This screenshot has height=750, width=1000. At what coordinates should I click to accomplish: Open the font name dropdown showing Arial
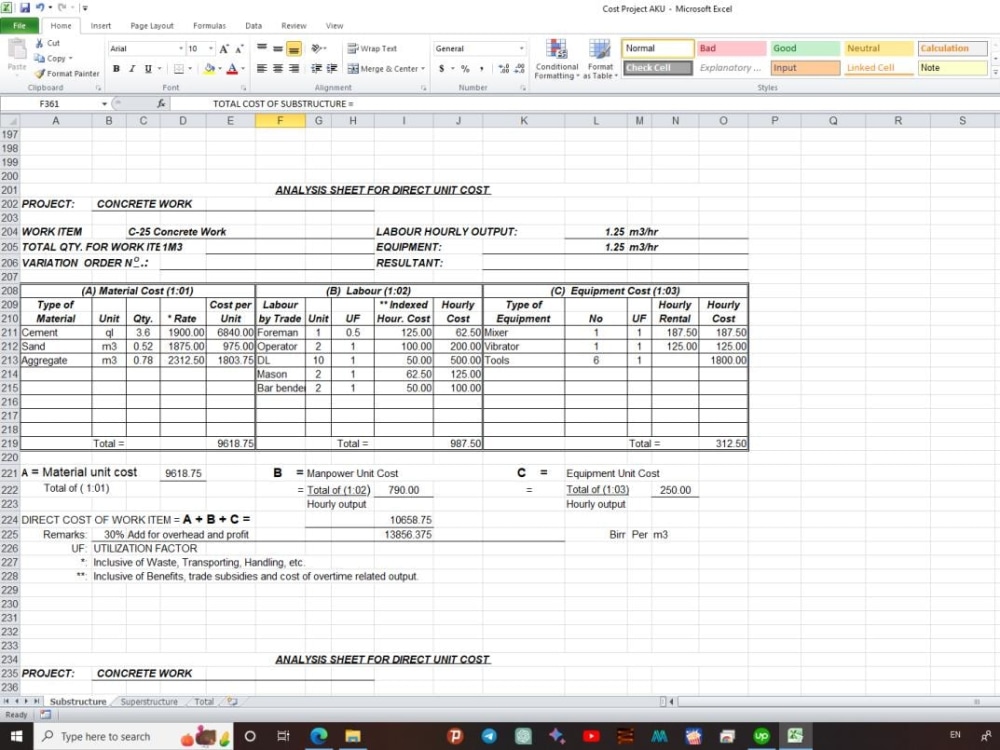pos(181,48)
